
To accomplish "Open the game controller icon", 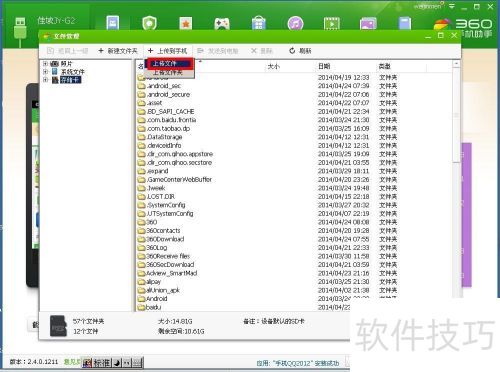I will tap(222, 24).
